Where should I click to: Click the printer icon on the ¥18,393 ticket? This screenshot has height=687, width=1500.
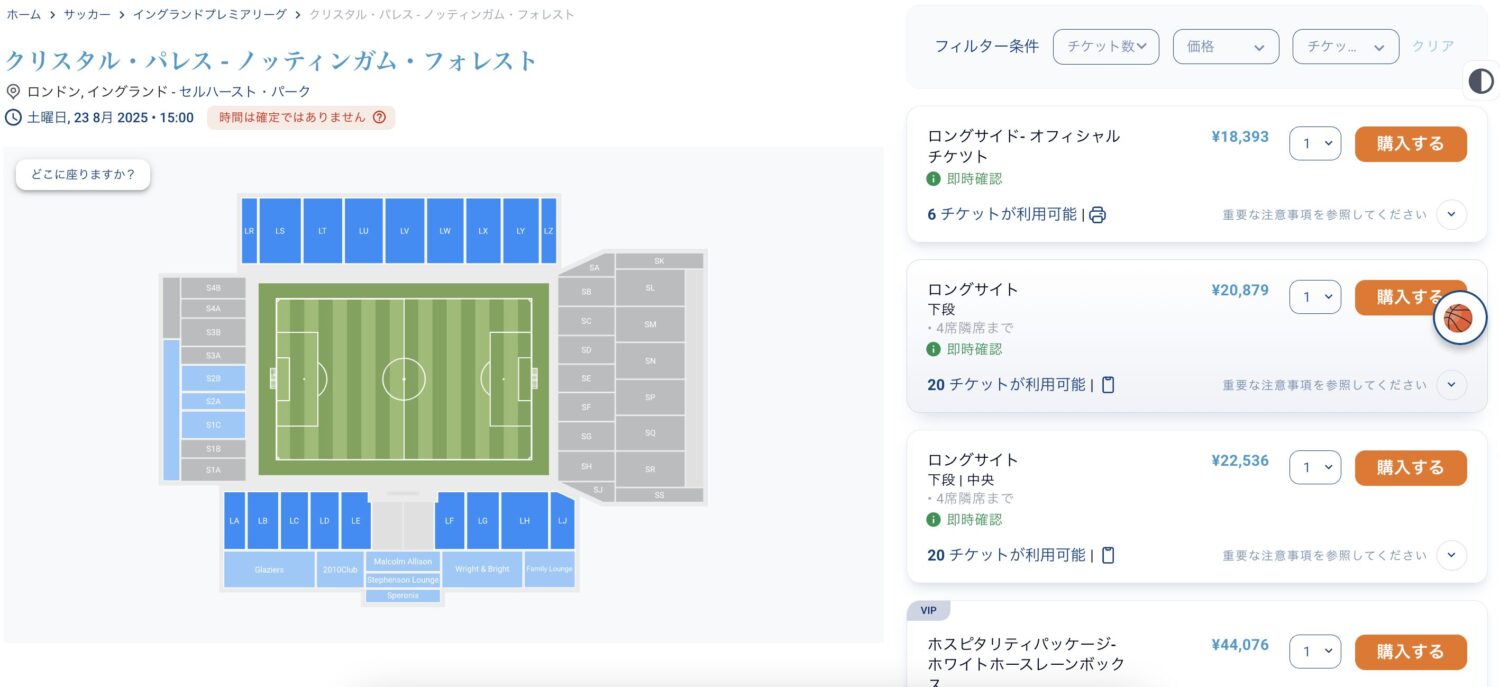coord(1098,215)
